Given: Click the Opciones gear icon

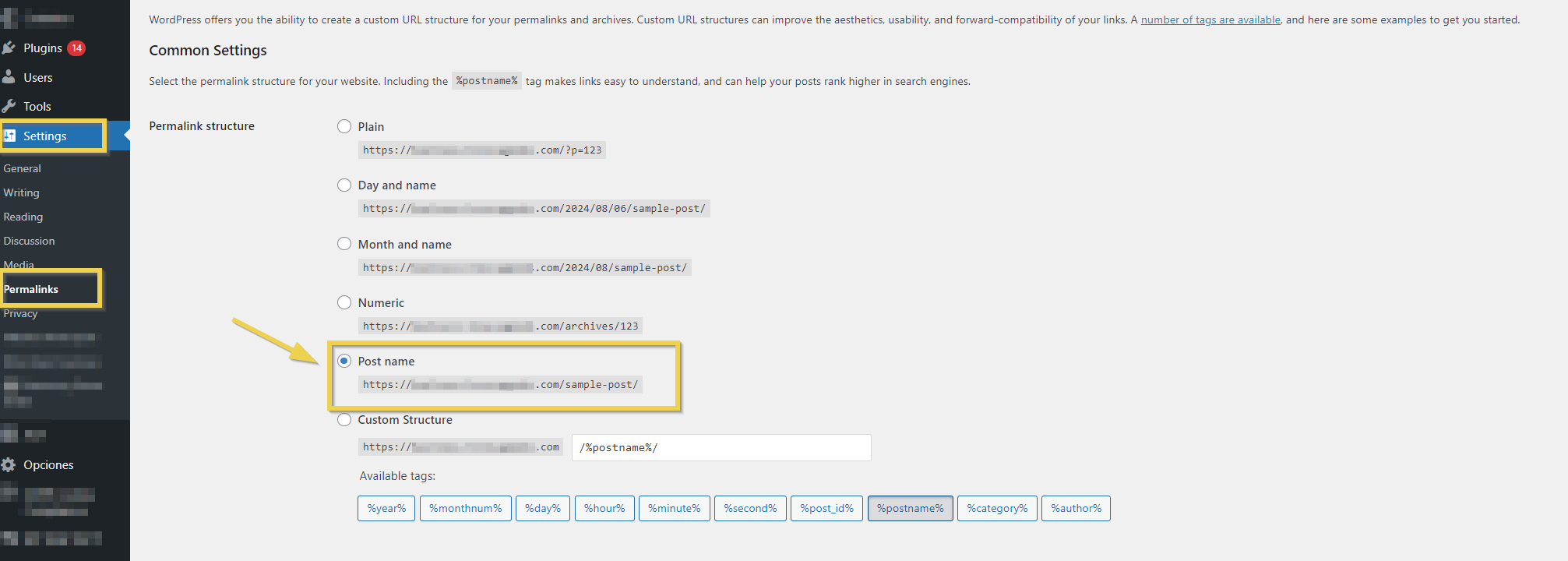Looking at the screenshot, I should [x=9, y=465].
